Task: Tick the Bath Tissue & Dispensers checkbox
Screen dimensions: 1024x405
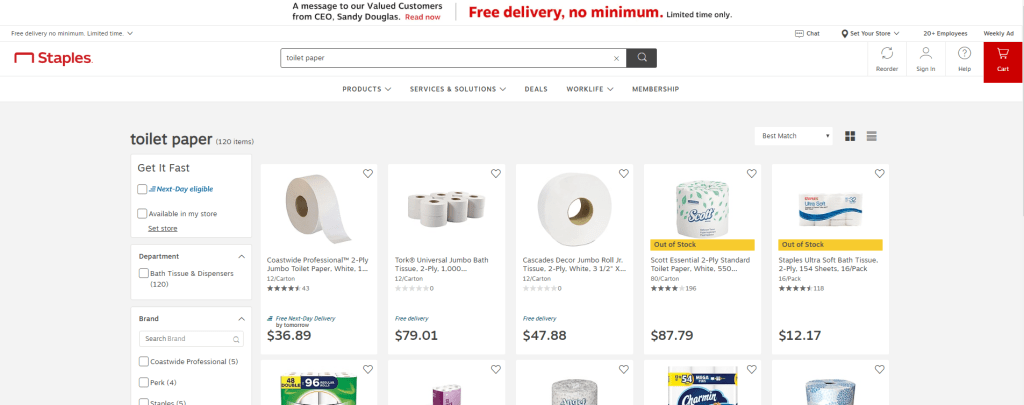Action: point(143,273)
